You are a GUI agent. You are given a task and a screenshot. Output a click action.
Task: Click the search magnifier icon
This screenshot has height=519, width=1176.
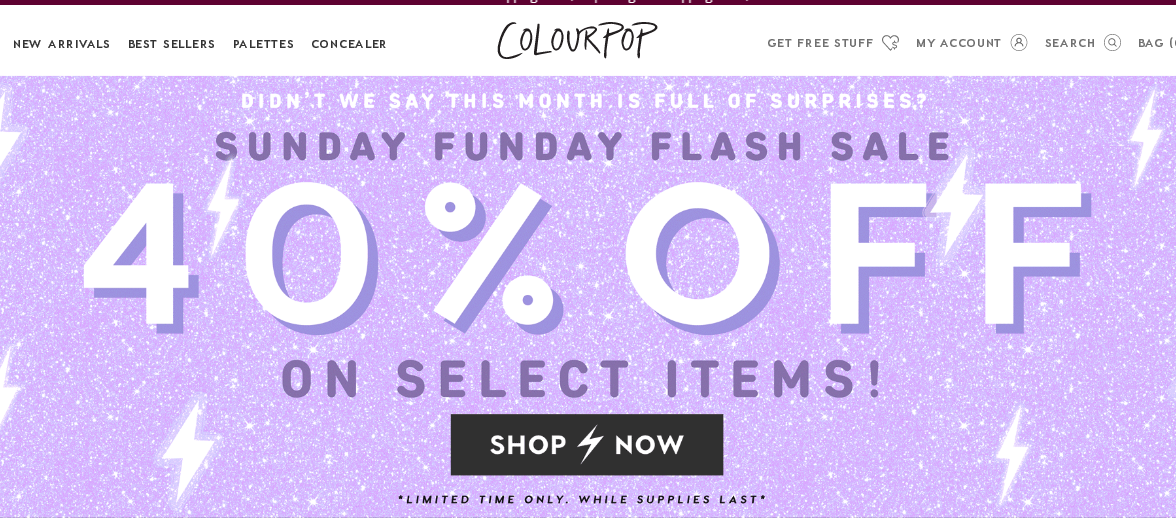coord(1112,43)
